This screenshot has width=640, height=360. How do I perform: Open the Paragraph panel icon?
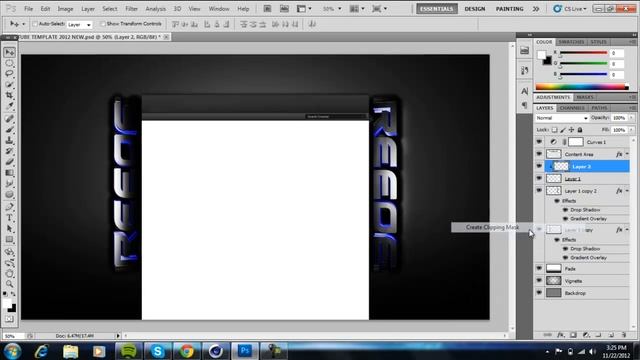click(524, 105)
